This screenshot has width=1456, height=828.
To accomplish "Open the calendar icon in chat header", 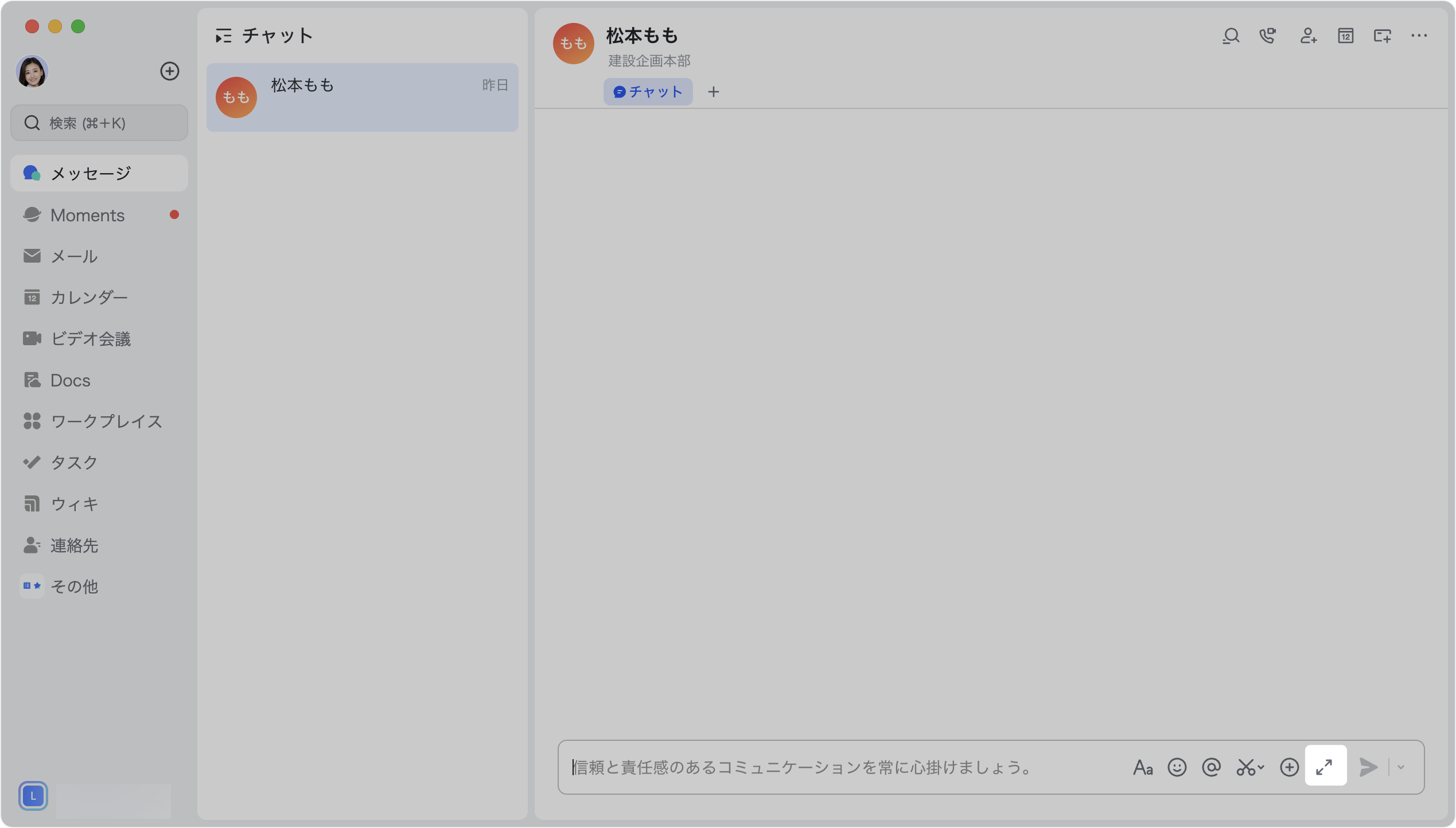I will (1345, 36).
